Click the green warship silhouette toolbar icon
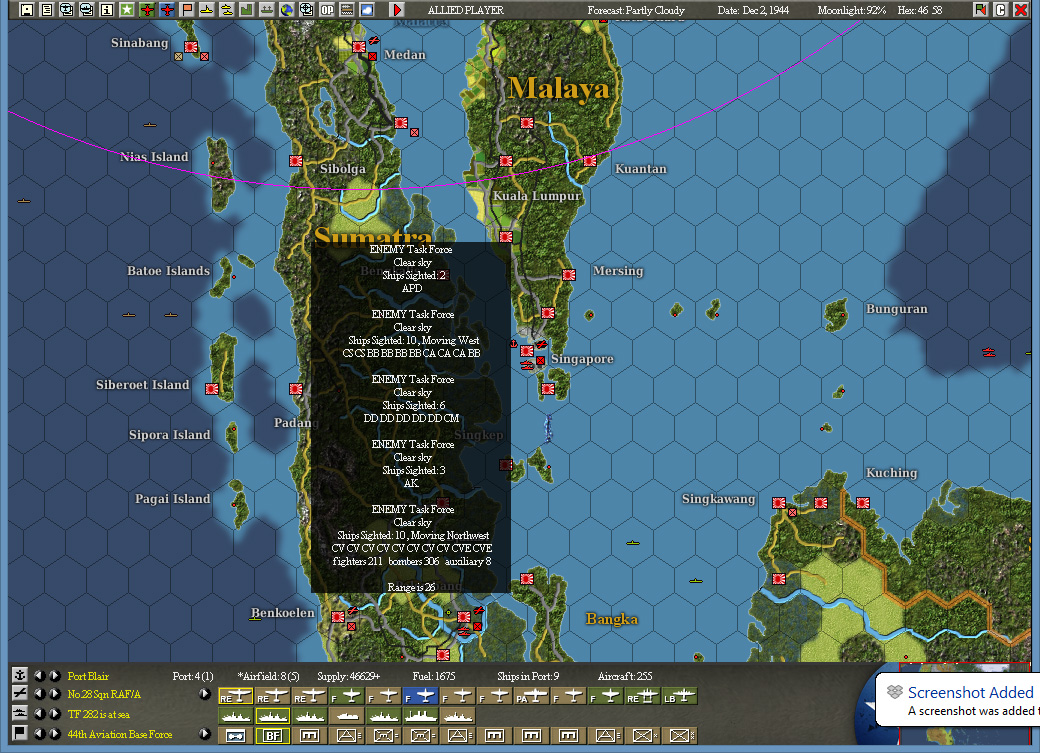Image resolution: width=1040 pixels, height=753 pixels. pyautogui.click(x=267, y=9)
